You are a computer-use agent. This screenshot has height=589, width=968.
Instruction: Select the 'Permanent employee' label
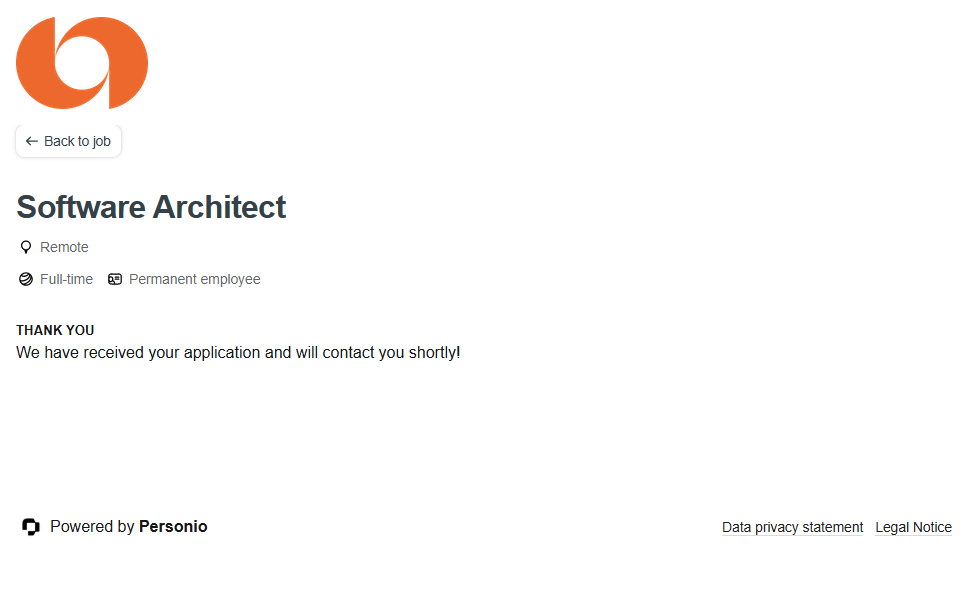(194, 279)
